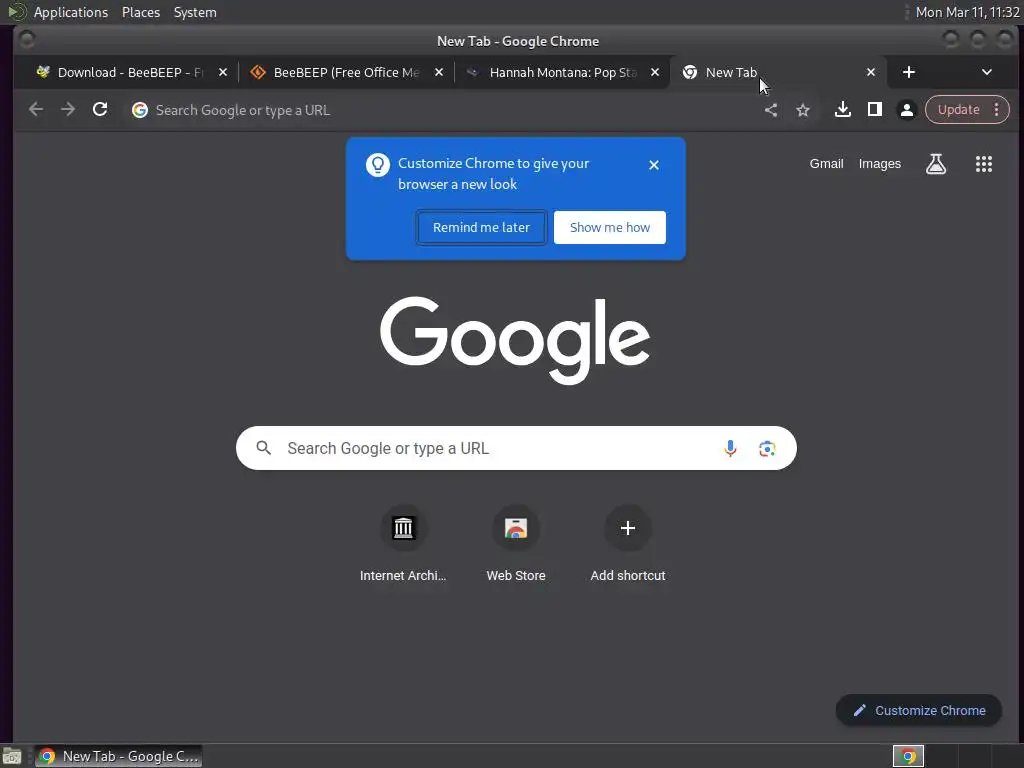Close the Download - BeeBEEP tab
The height and width of the screenshot is (768, 1024).
click(223, 72)
